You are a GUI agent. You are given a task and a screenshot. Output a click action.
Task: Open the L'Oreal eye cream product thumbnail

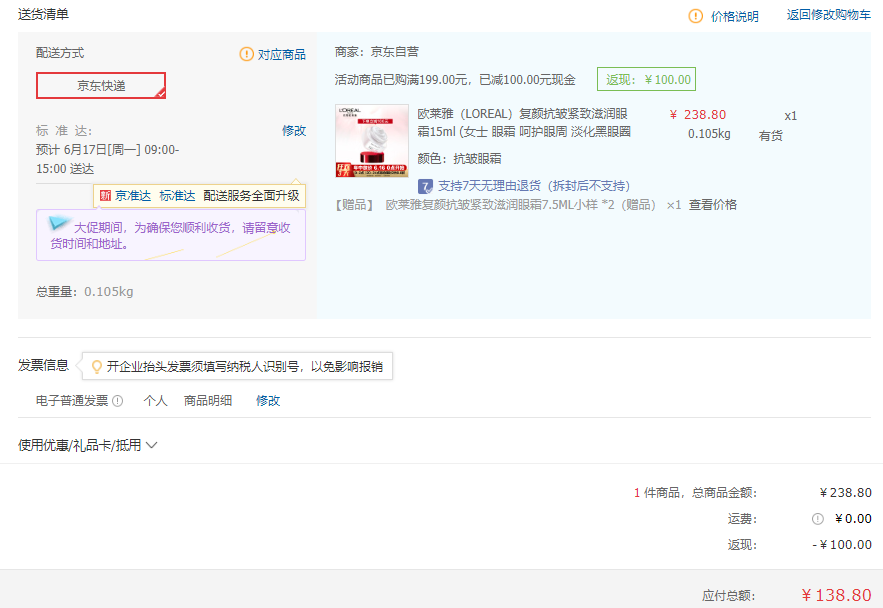[x=372, y=141]
